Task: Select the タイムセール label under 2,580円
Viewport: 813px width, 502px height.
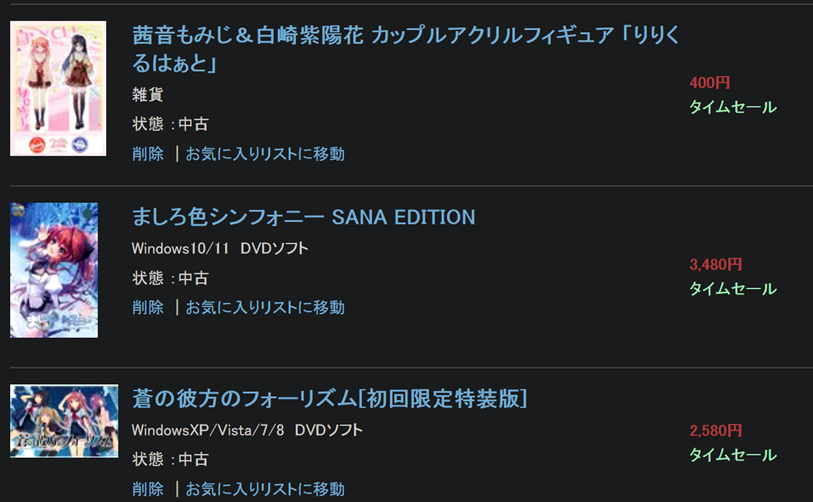Action: click(732, 455)
